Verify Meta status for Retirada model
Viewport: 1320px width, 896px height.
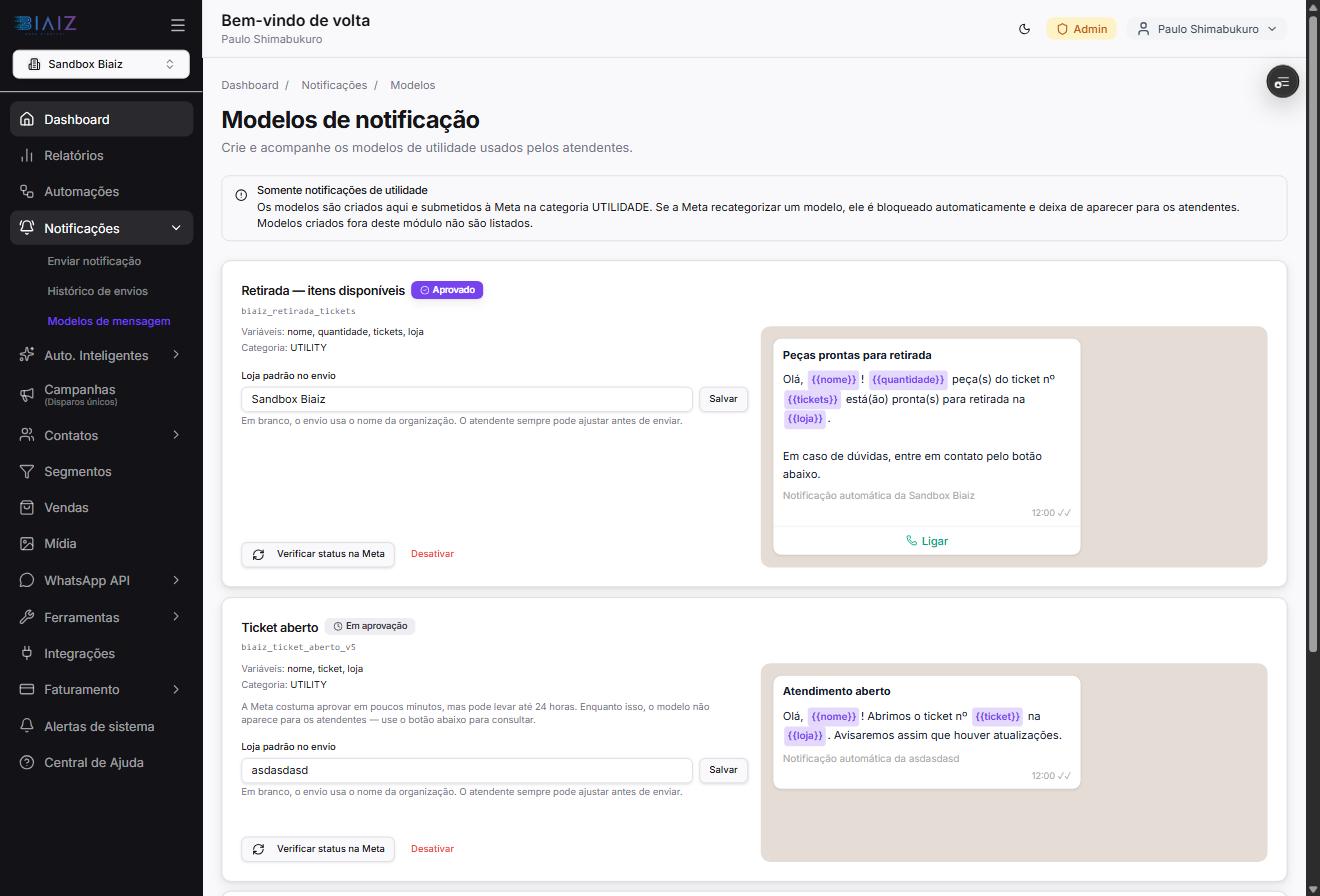318,554
